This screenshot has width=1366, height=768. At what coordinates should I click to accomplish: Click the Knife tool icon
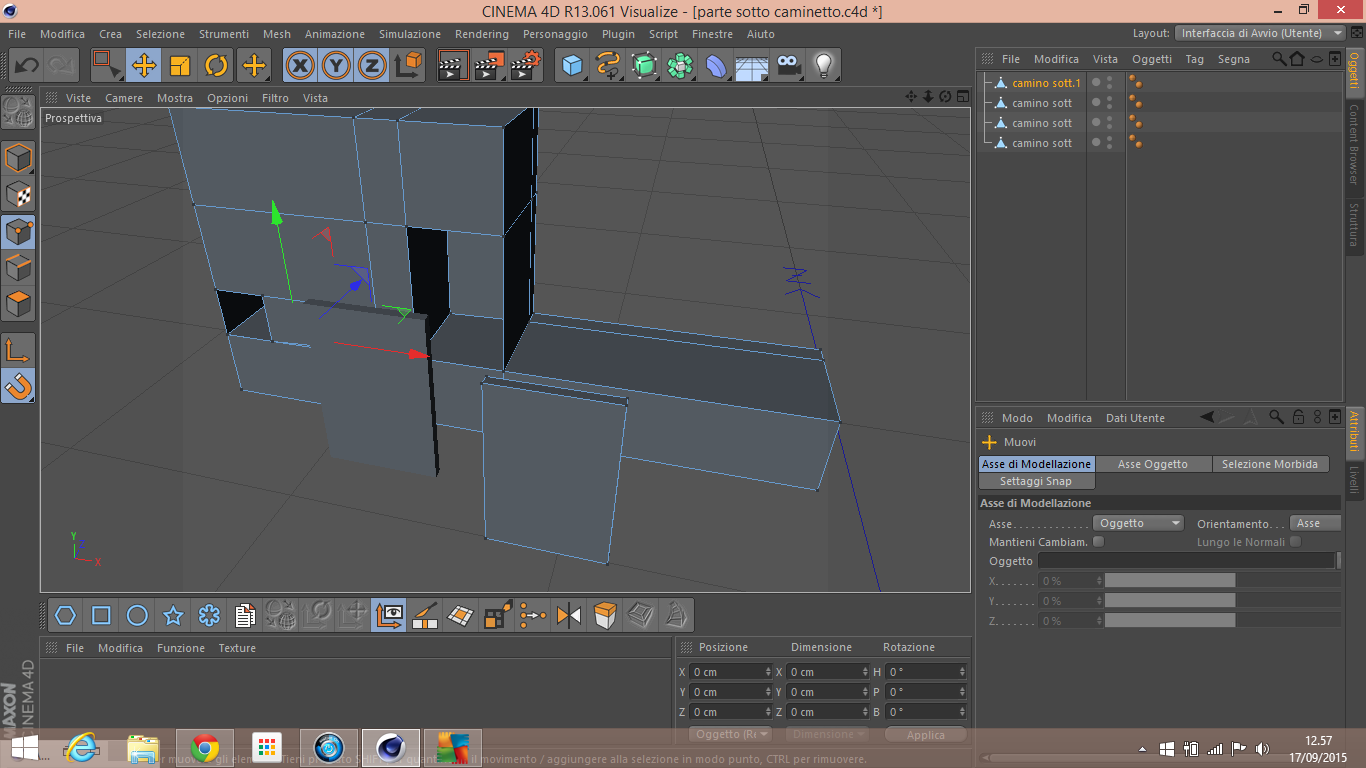(424, 615)
